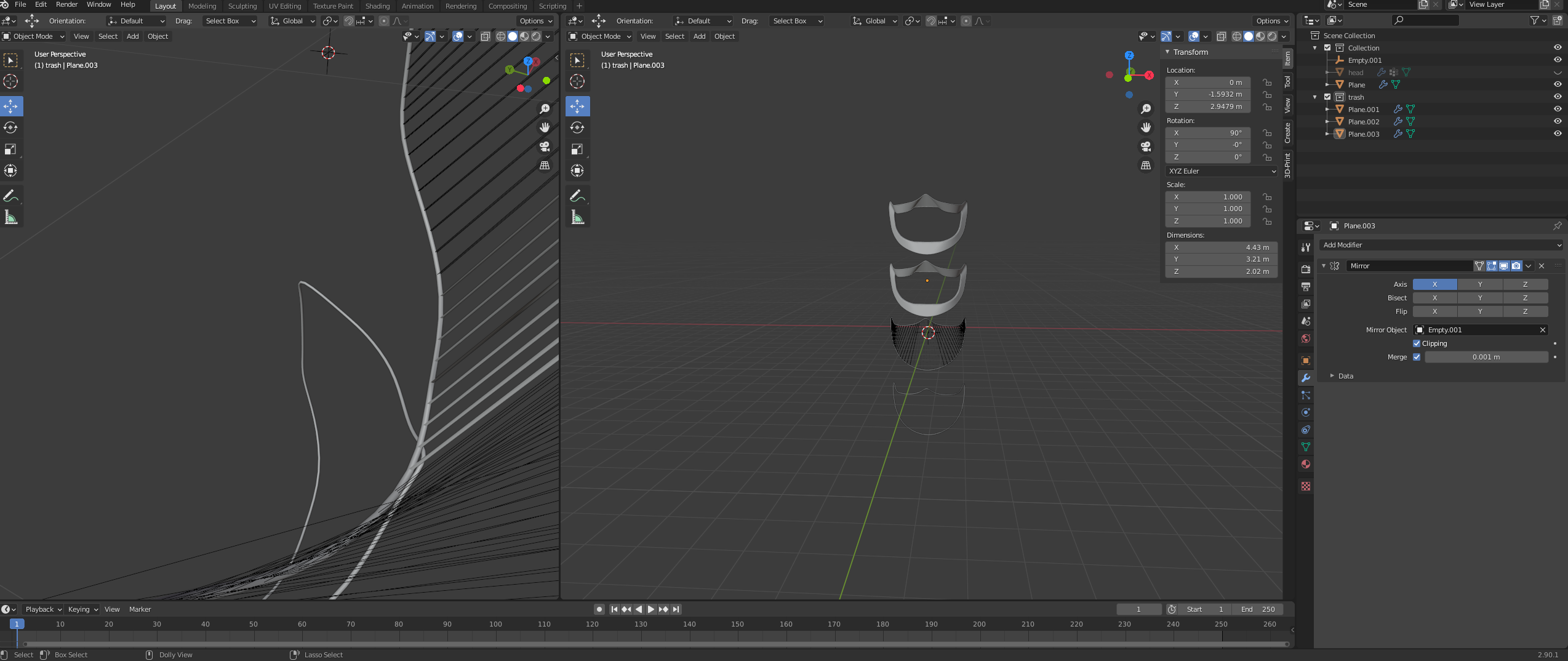Open the XYZ Euler rotation mode dropdown

pos(1221,171)
